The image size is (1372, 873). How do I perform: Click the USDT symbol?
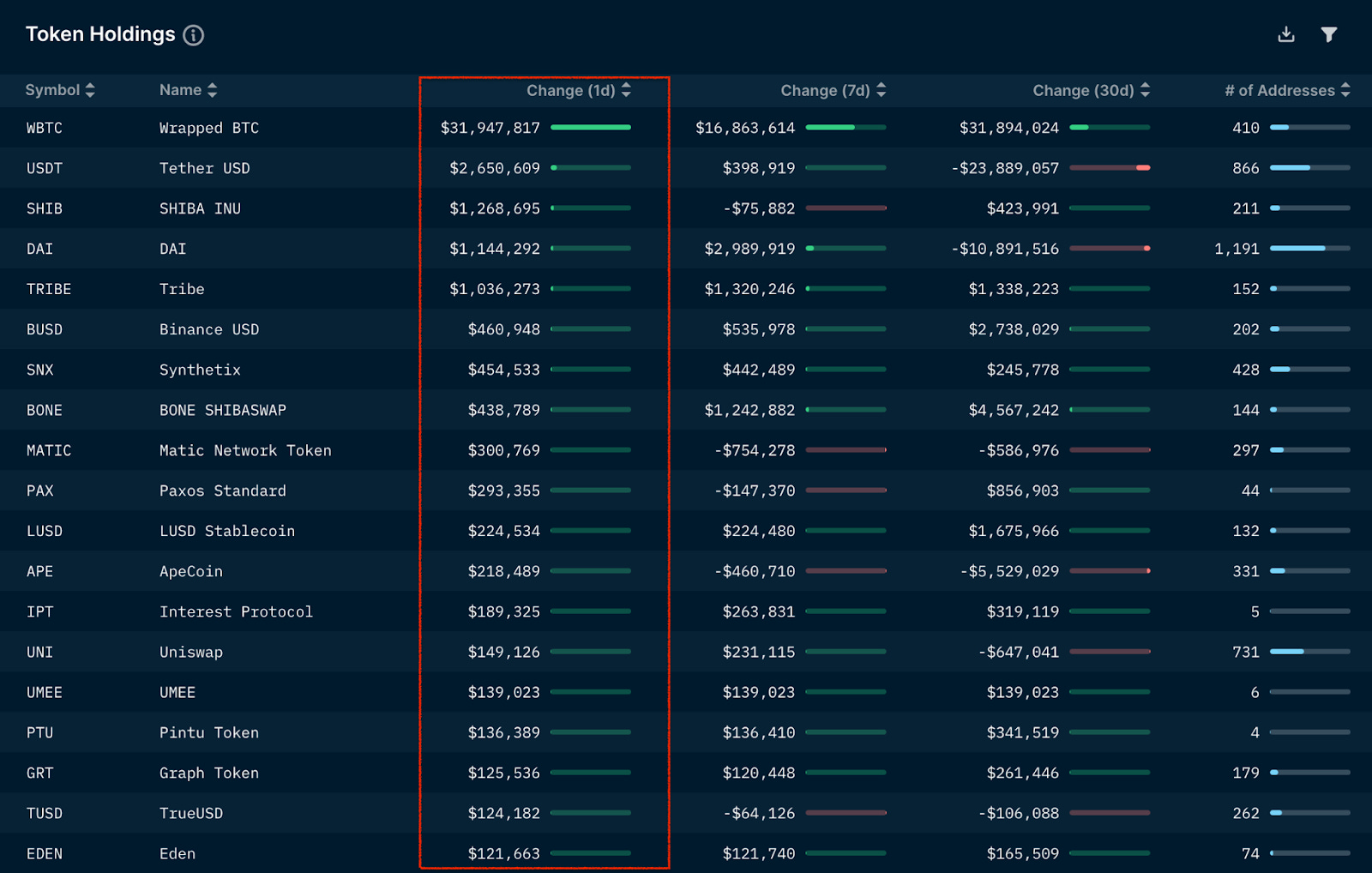pos(45,168)
